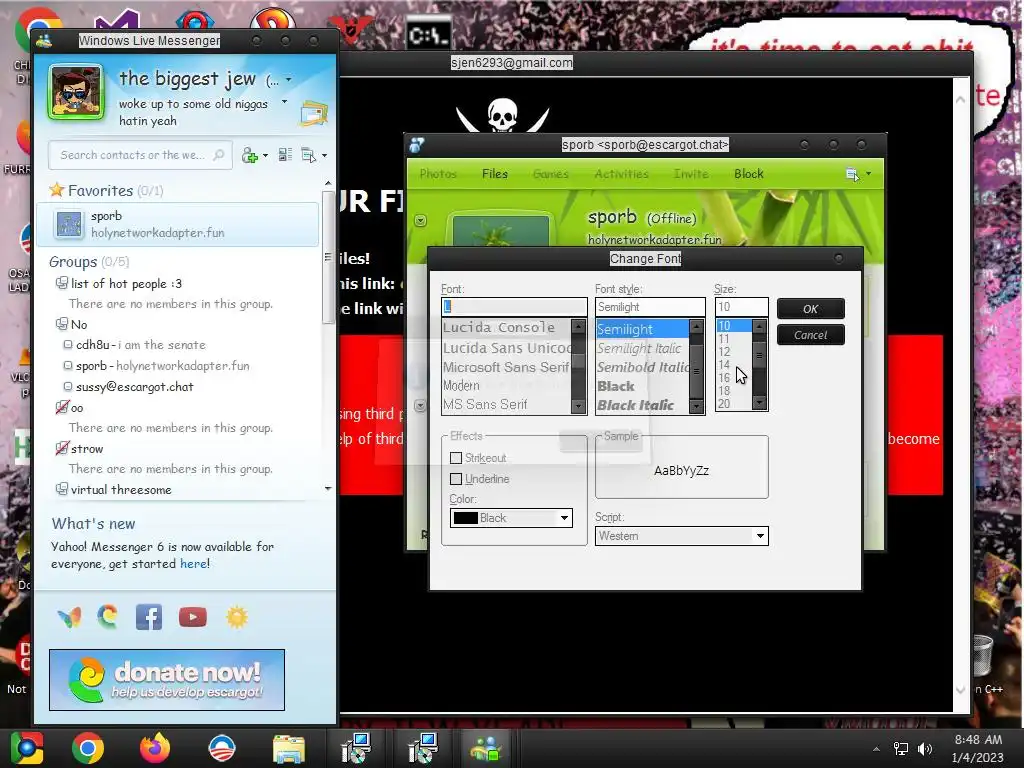Open the weather sun icon in Messenger
1024x768 pixels.
click(x=237, y=616)
